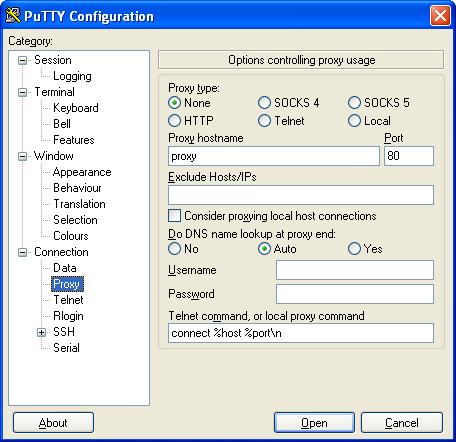Choose HTTP as the proxy type

pyautogui.click(x=174, y=121)
